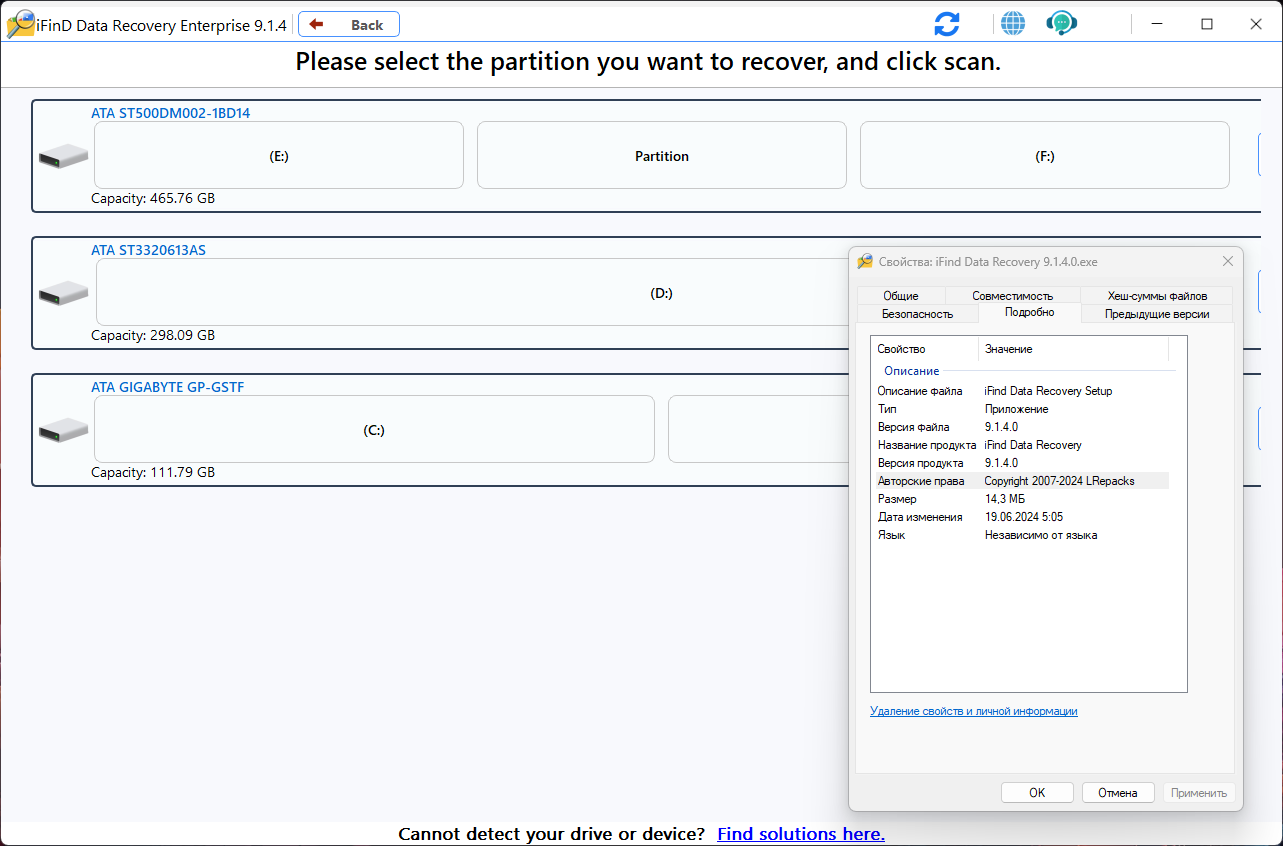Maximize the iFinD Data Recovery window

1207,24
